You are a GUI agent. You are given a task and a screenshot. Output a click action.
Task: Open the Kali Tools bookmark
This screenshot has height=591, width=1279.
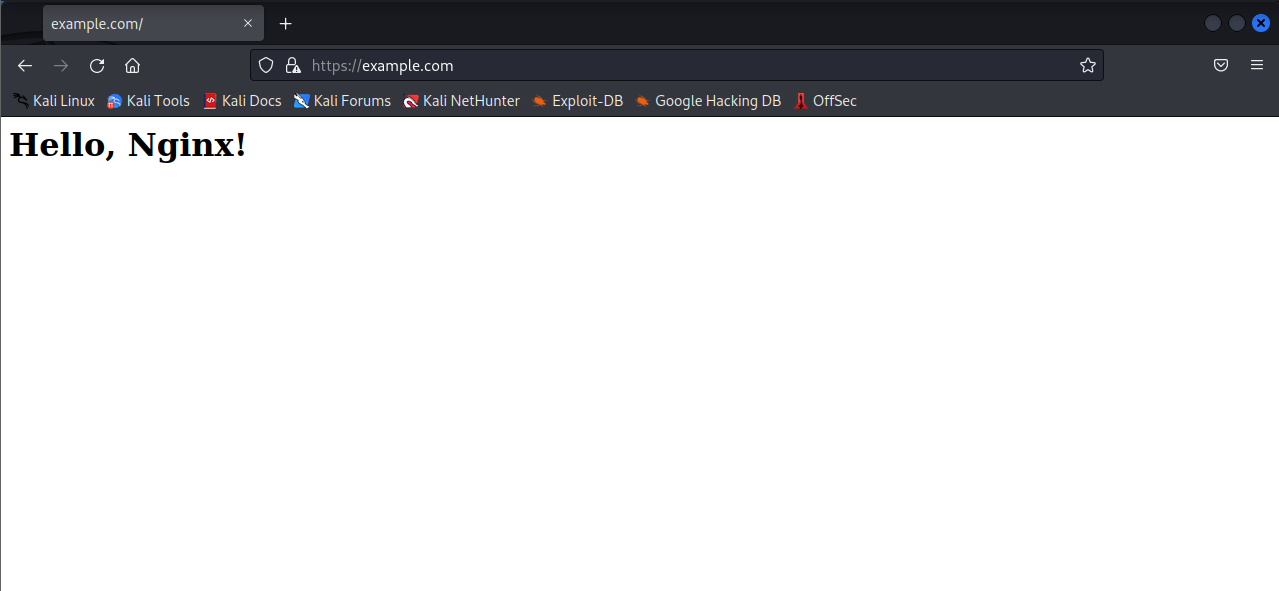pyautogui.click(x=148, y=101)
